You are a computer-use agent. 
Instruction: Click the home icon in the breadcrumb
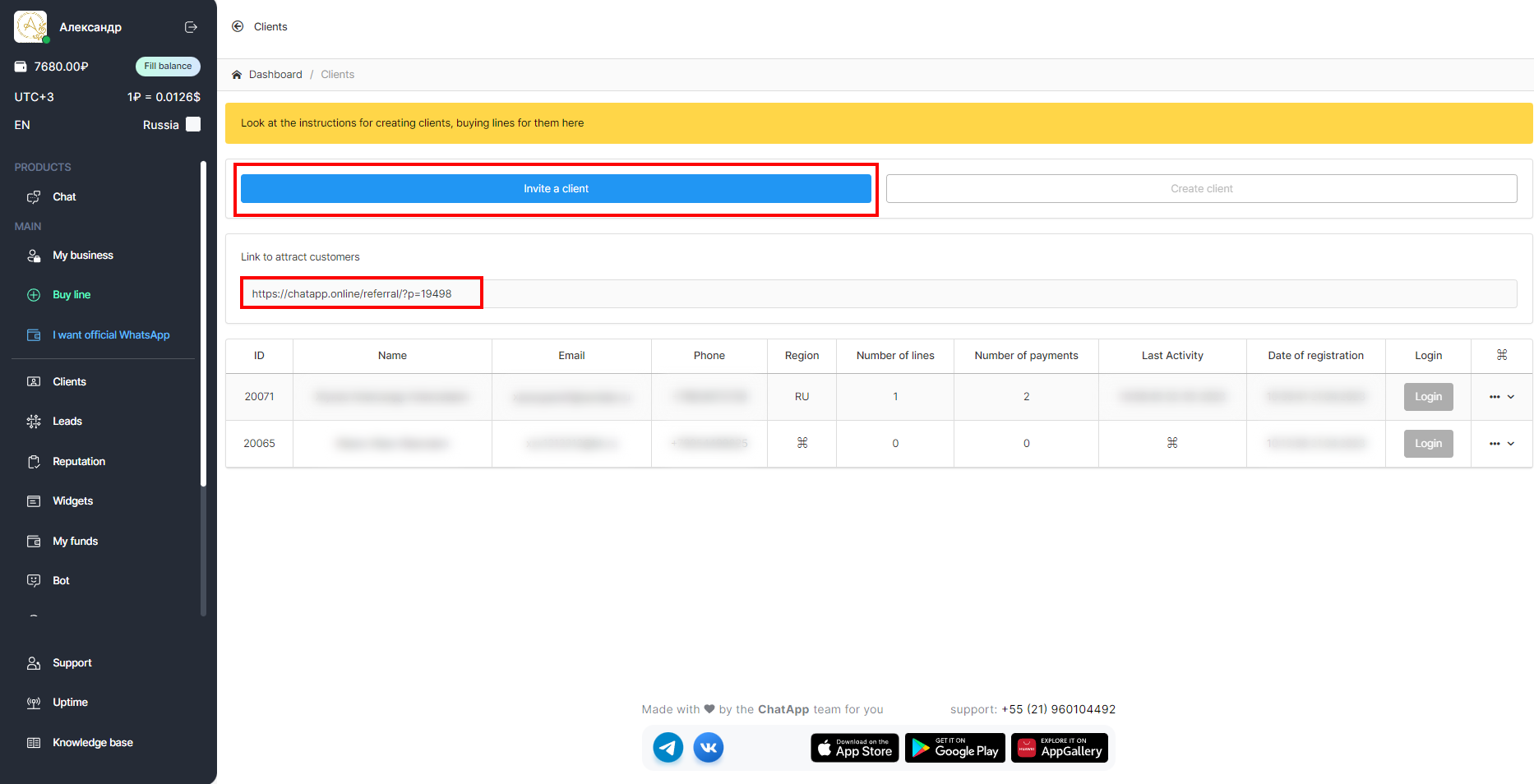(x=237, y=75)
